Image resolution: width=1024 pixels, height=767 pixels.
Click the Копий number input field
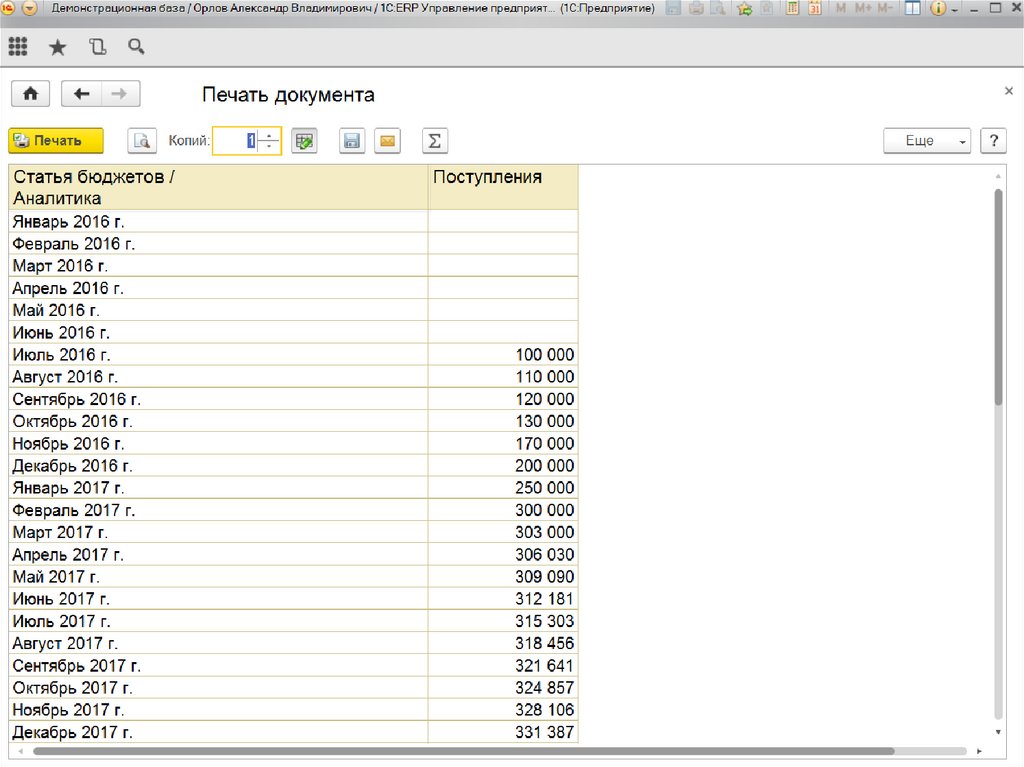[x=237, y=141]
